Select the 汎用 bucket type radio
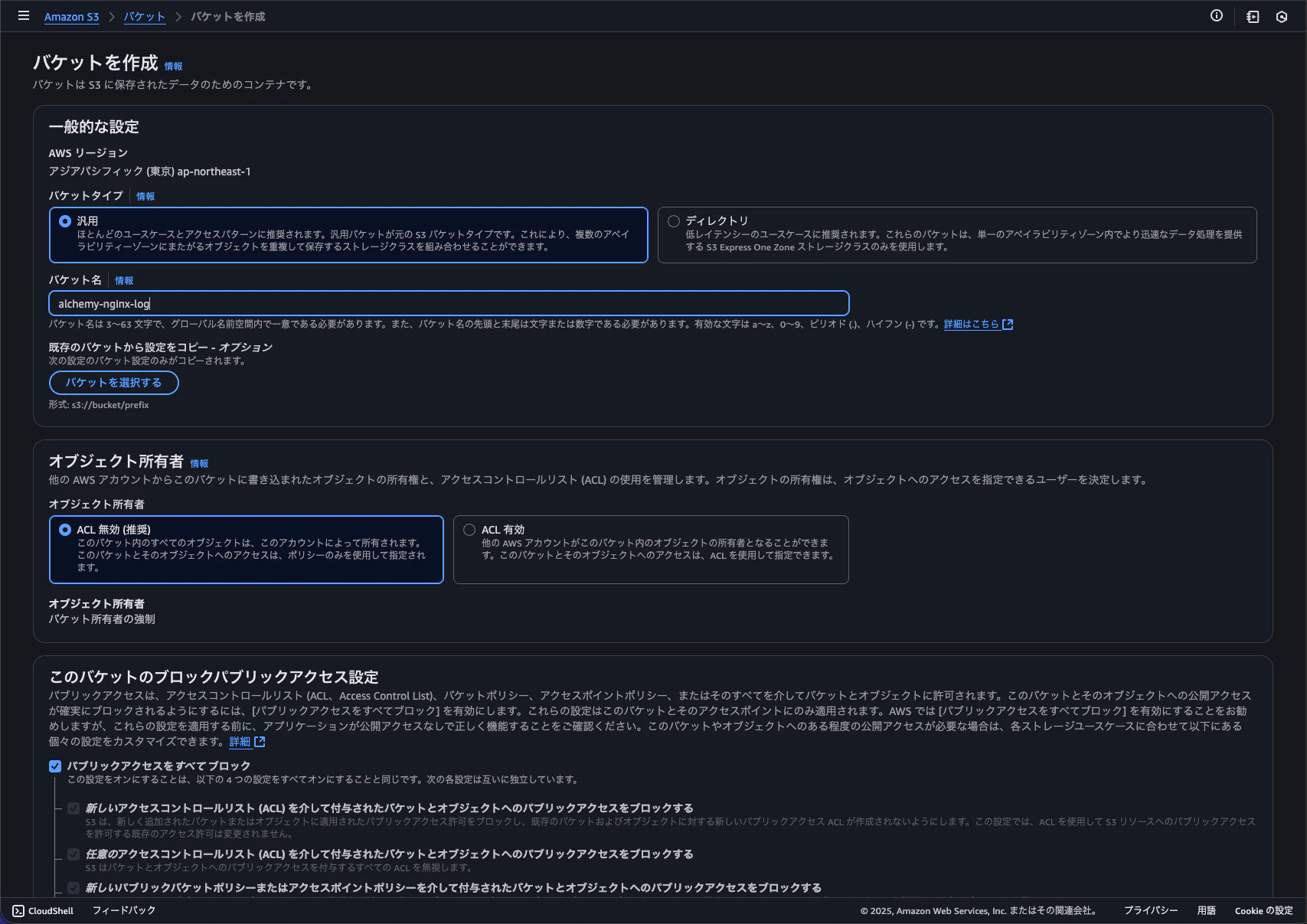The image size is (1307, 924). 65,221
